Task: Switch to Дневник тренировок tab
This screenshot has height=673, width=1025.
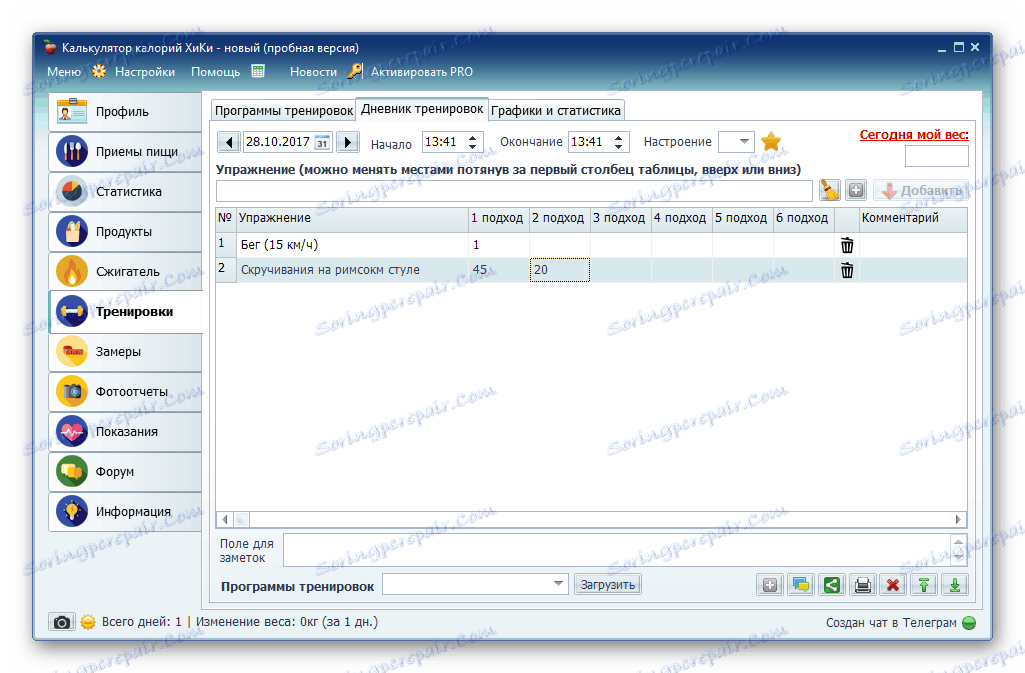Action: pos(422,108)
